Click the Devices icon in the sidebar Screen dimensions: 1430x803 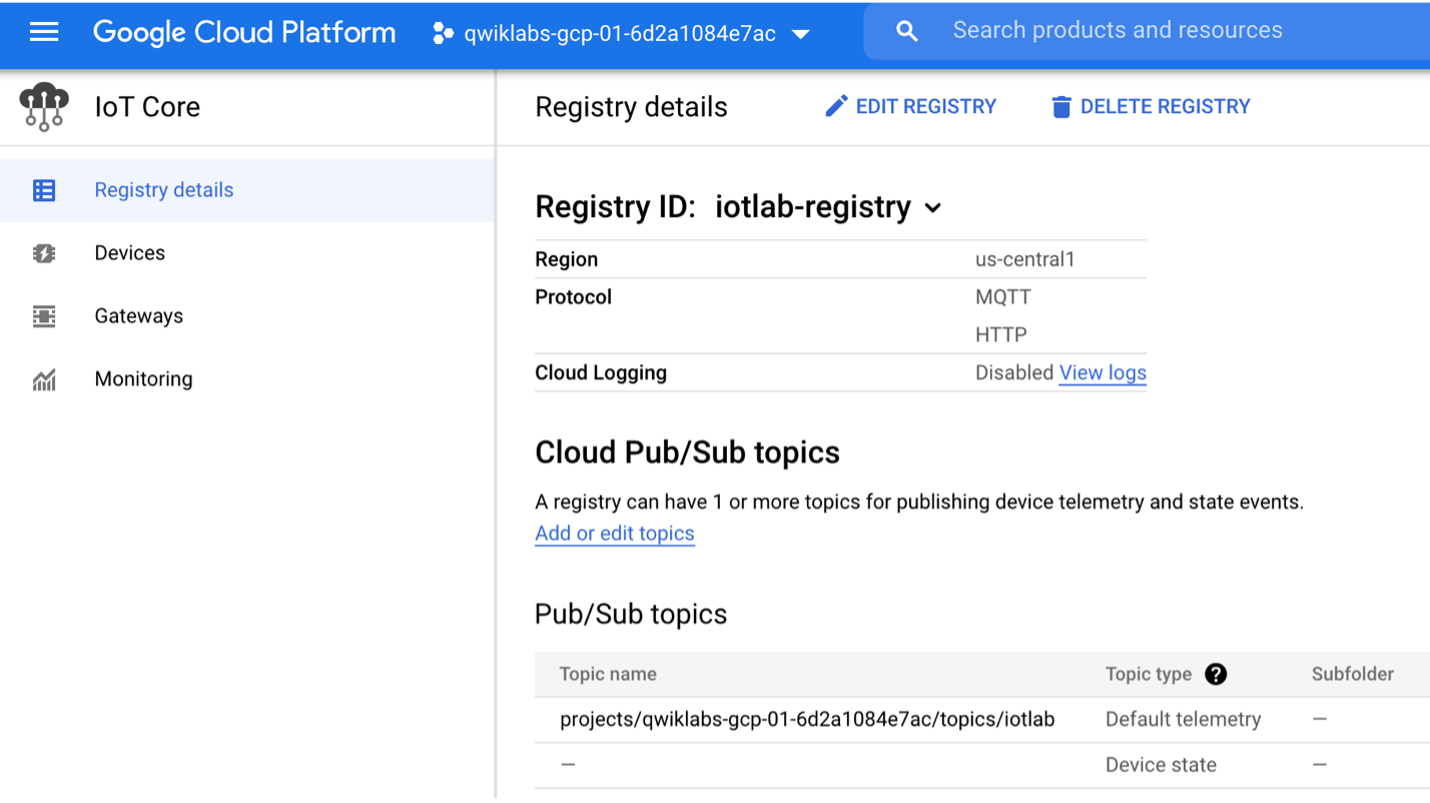pos(44,252)
